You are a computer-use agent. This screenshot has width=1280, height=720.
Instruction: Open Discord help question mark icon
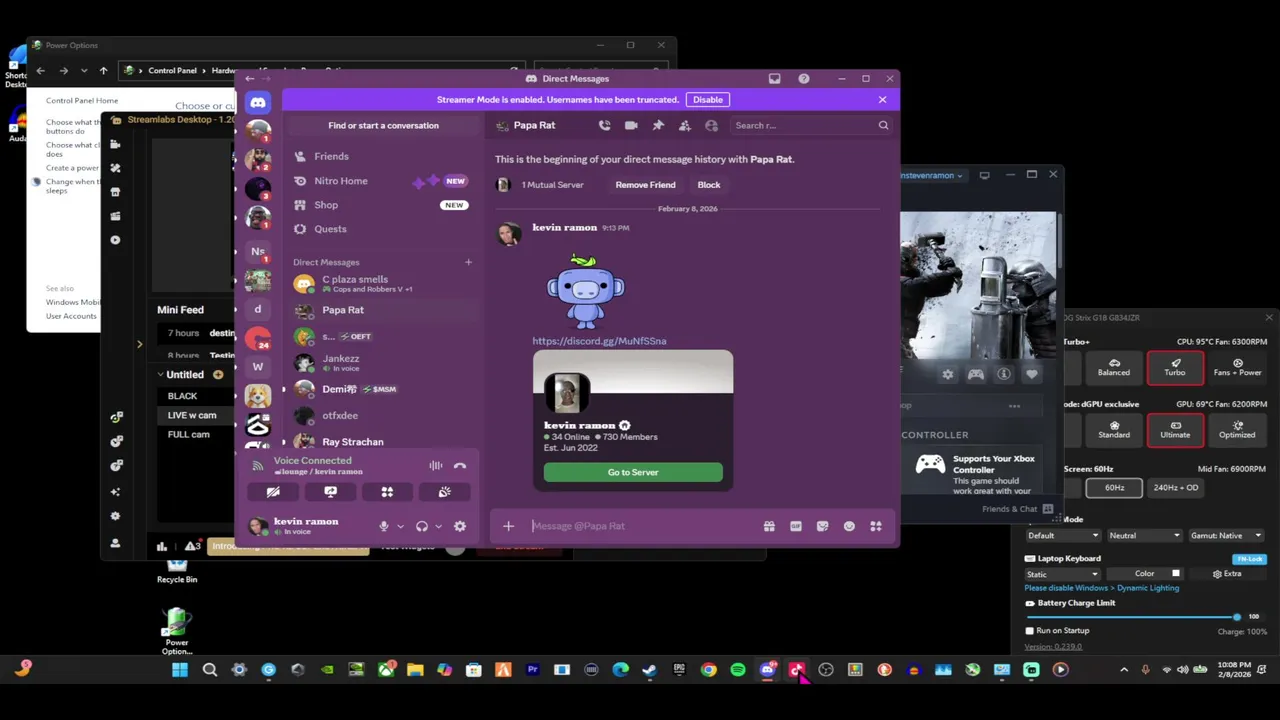coord(804,78)
